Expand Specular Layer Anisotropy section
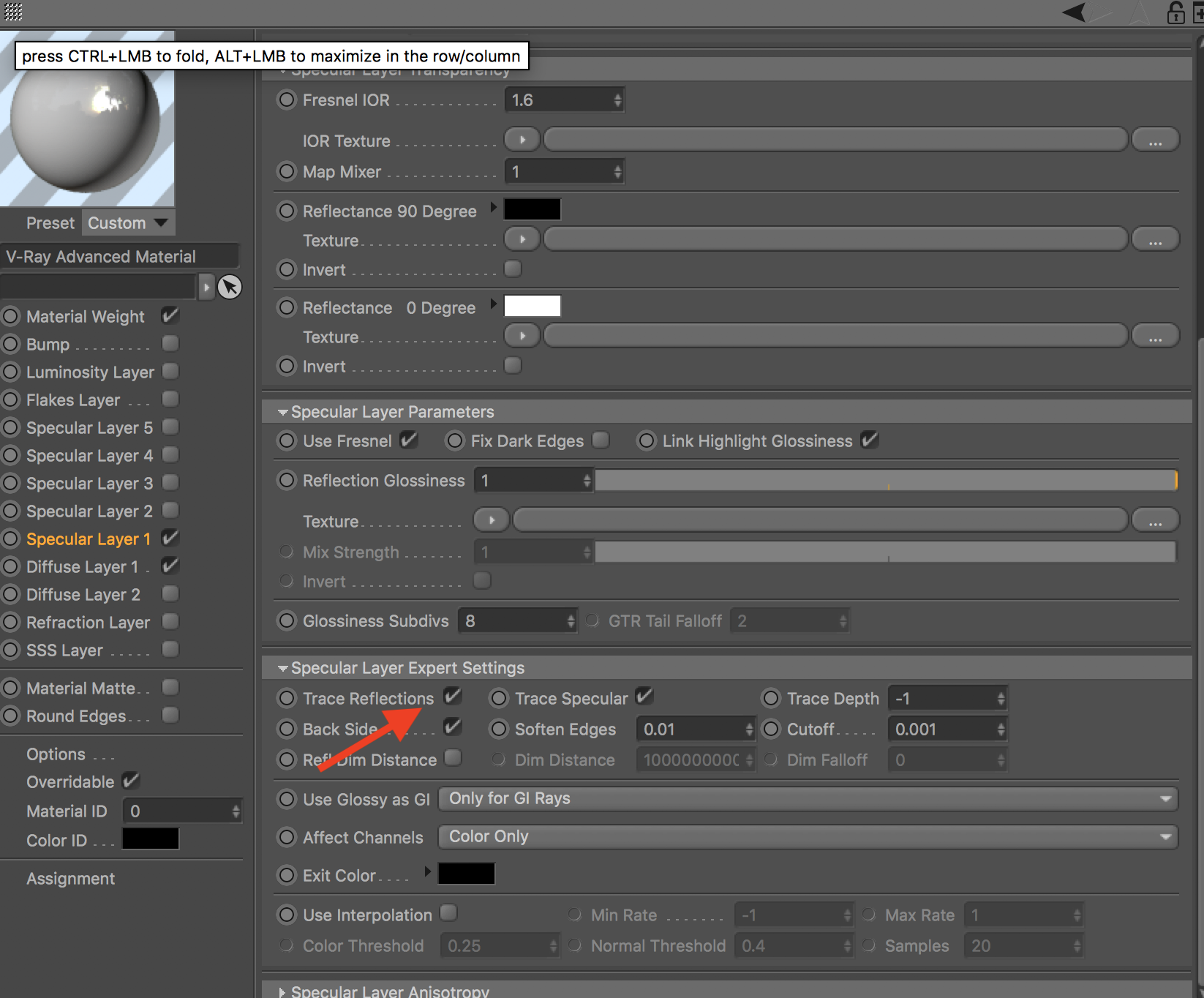 coord(282,992)
